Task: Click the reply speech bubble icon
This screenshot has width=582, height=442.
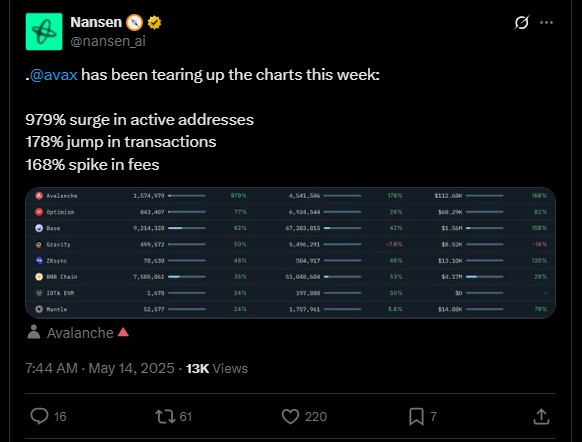Action: pyautogui.click(x=39, y=416)
